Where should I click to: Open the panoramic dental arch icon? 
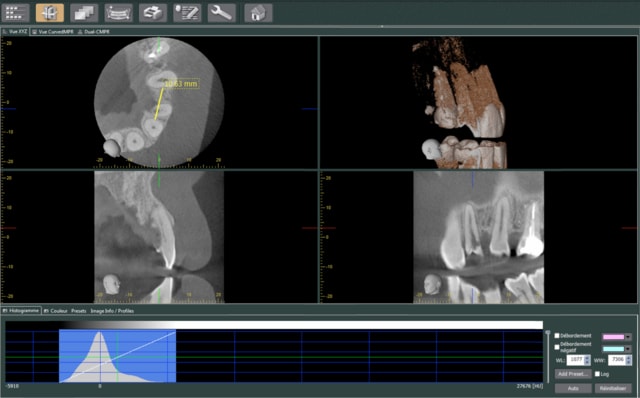[x=118, y=13]
